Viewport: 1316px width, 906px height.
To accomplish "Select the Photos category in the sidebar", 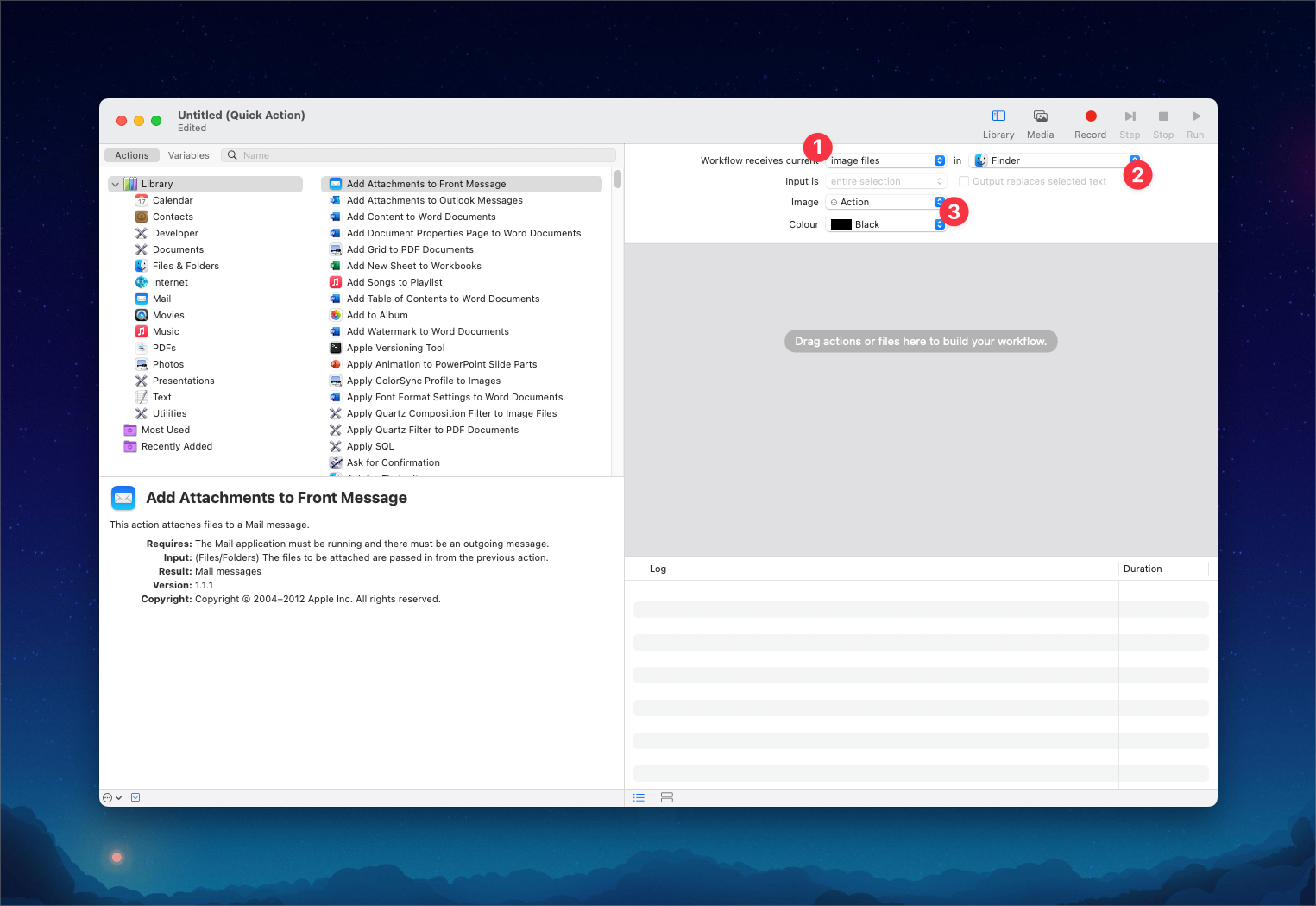I will point(167,364).
